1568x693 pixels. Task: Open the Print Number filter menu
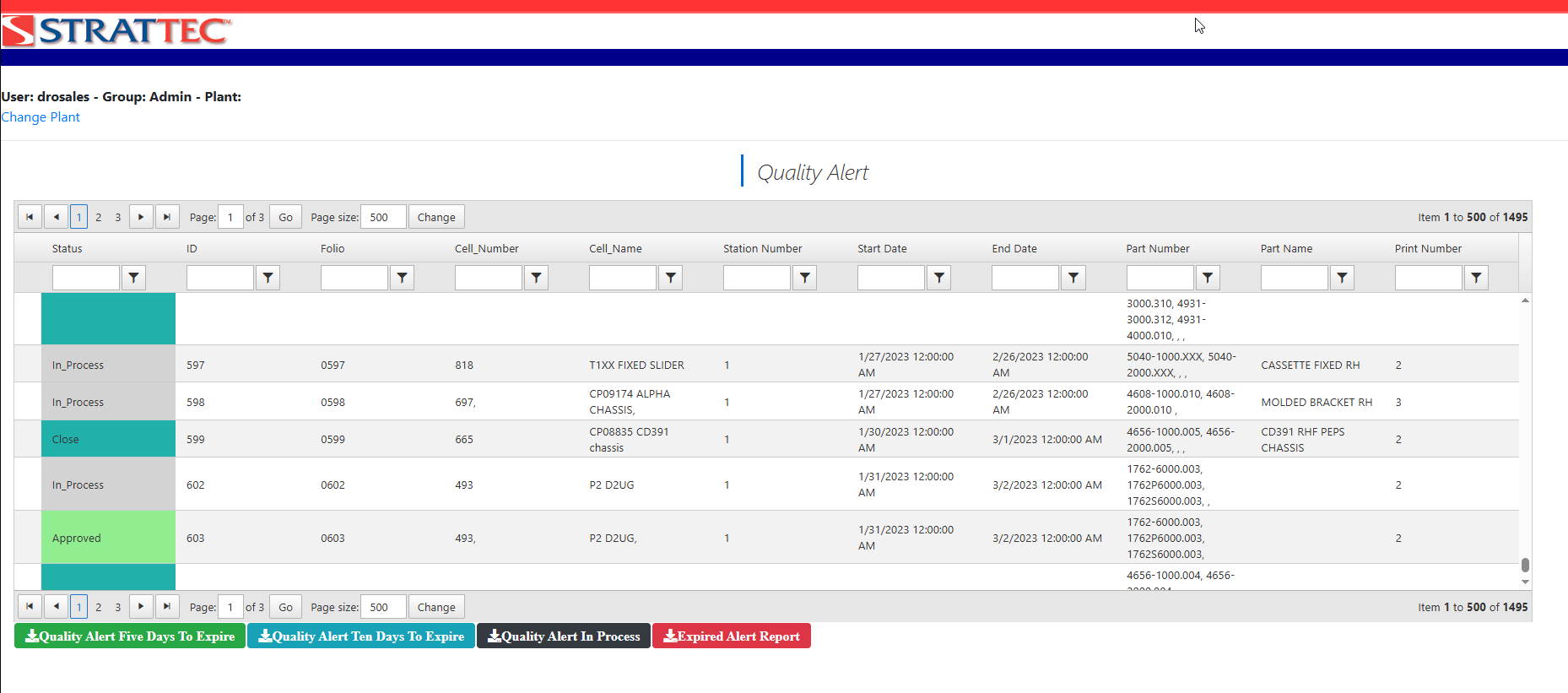(x=1476, y=278)
